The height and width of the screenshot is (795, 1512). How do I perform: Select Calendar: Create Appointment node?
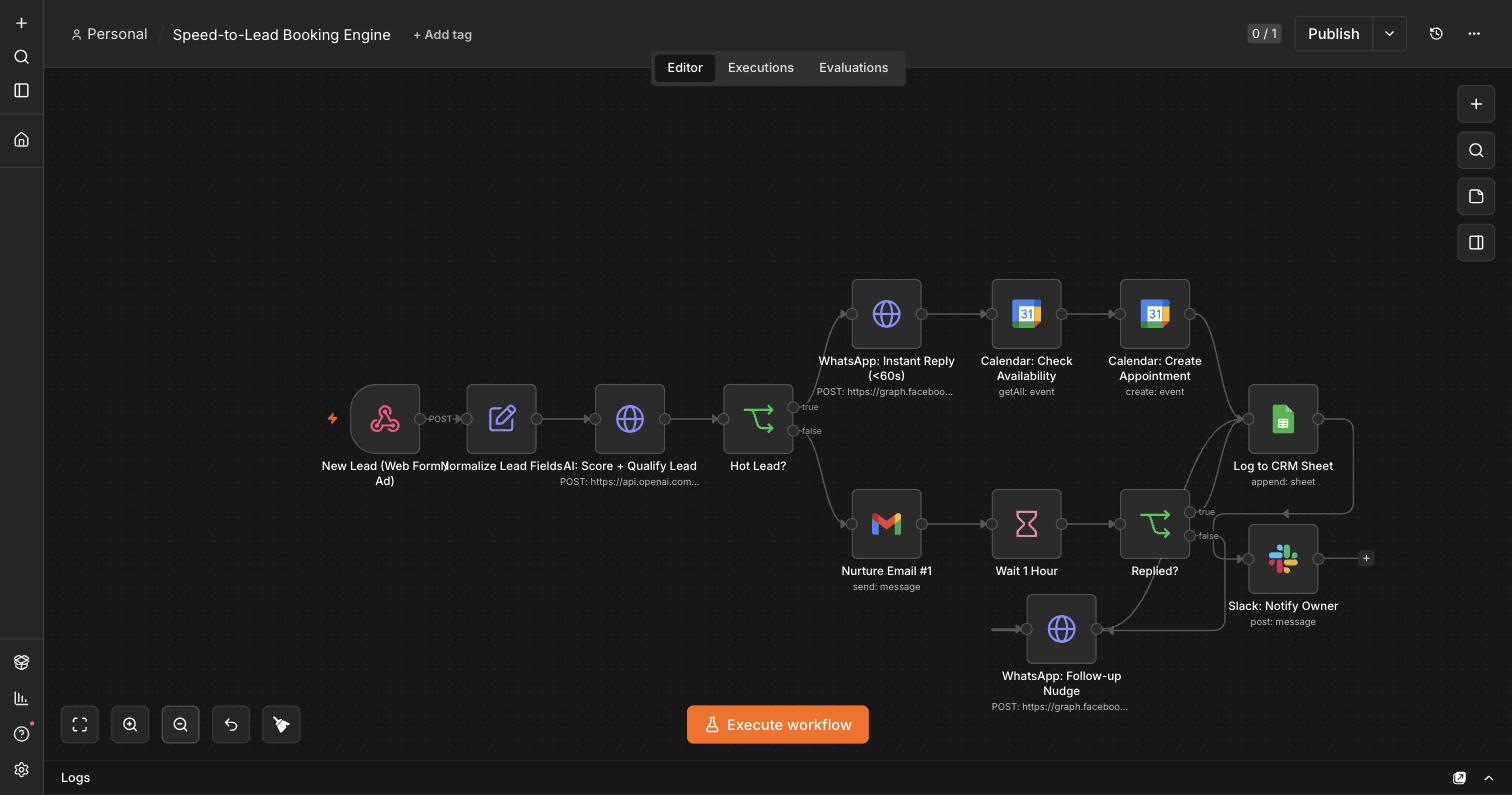tap(1155, 314)
